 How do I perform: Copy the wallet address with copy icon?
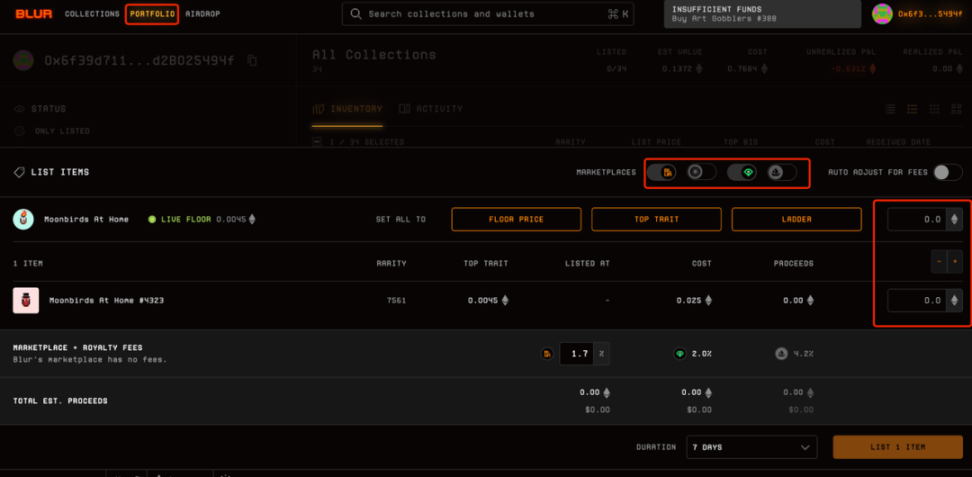point(252,61)
